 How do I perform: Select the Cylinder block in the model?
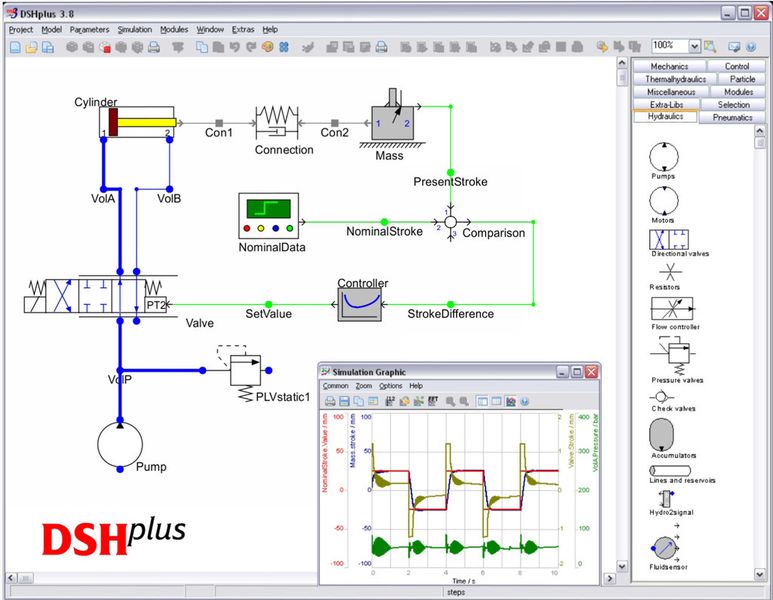pos(138,122)
